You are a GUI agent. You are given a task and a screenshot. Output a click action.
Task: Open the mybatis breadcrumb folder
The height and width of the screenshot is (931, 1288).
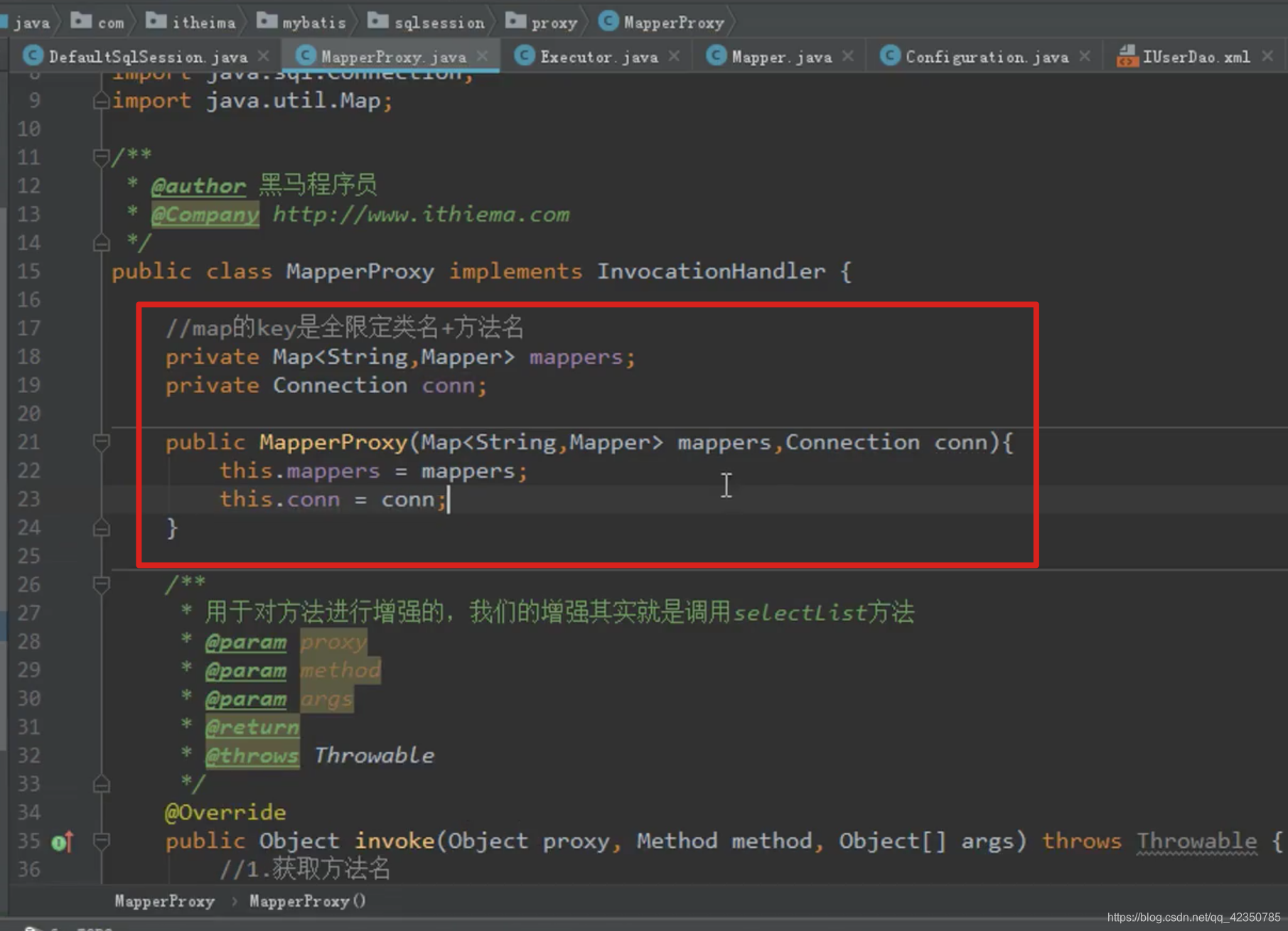[x=301, y=22]
